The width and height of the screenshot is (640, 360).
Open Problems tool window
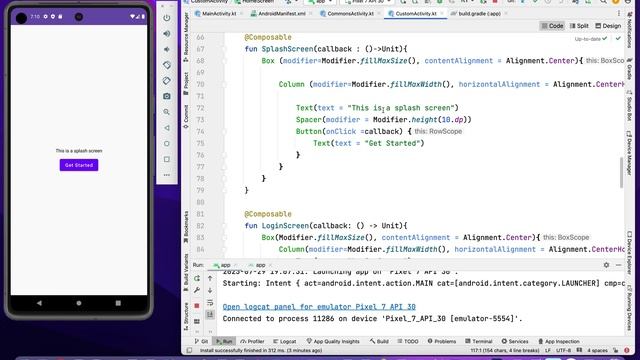[x=442, y=341]
